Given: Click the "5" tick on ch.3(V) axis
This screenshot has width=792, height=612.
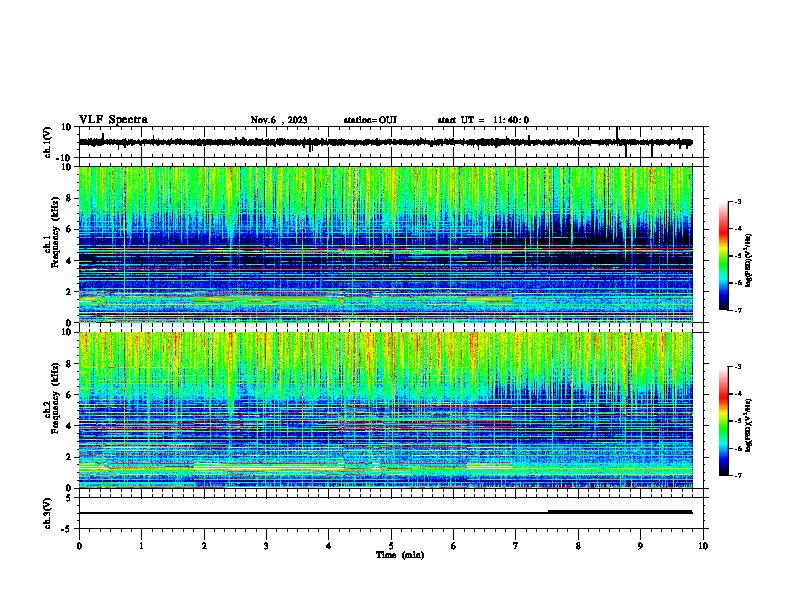Looking at the screenshot, I should (x=69, y=498).
